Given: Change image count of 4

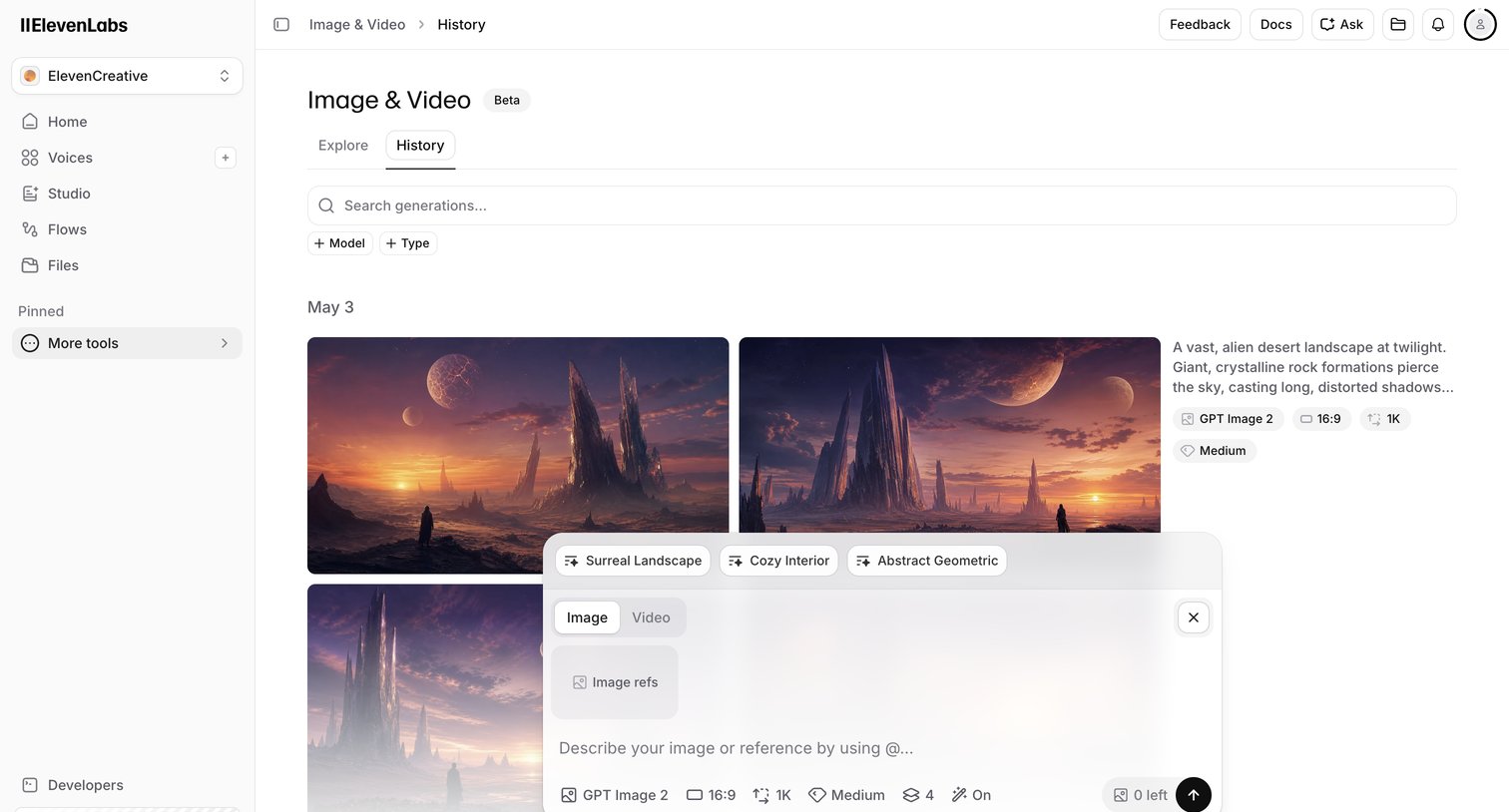Looking at the screenshot, I should coord(918,795).
